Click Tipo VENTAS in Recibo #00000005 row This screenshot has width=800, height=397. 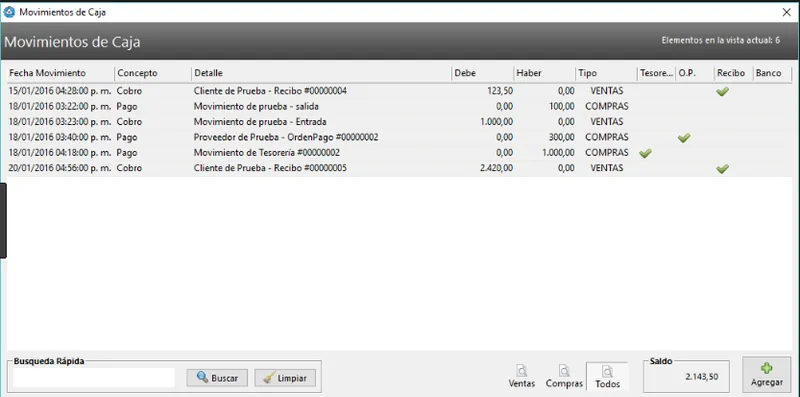(607, 168)
